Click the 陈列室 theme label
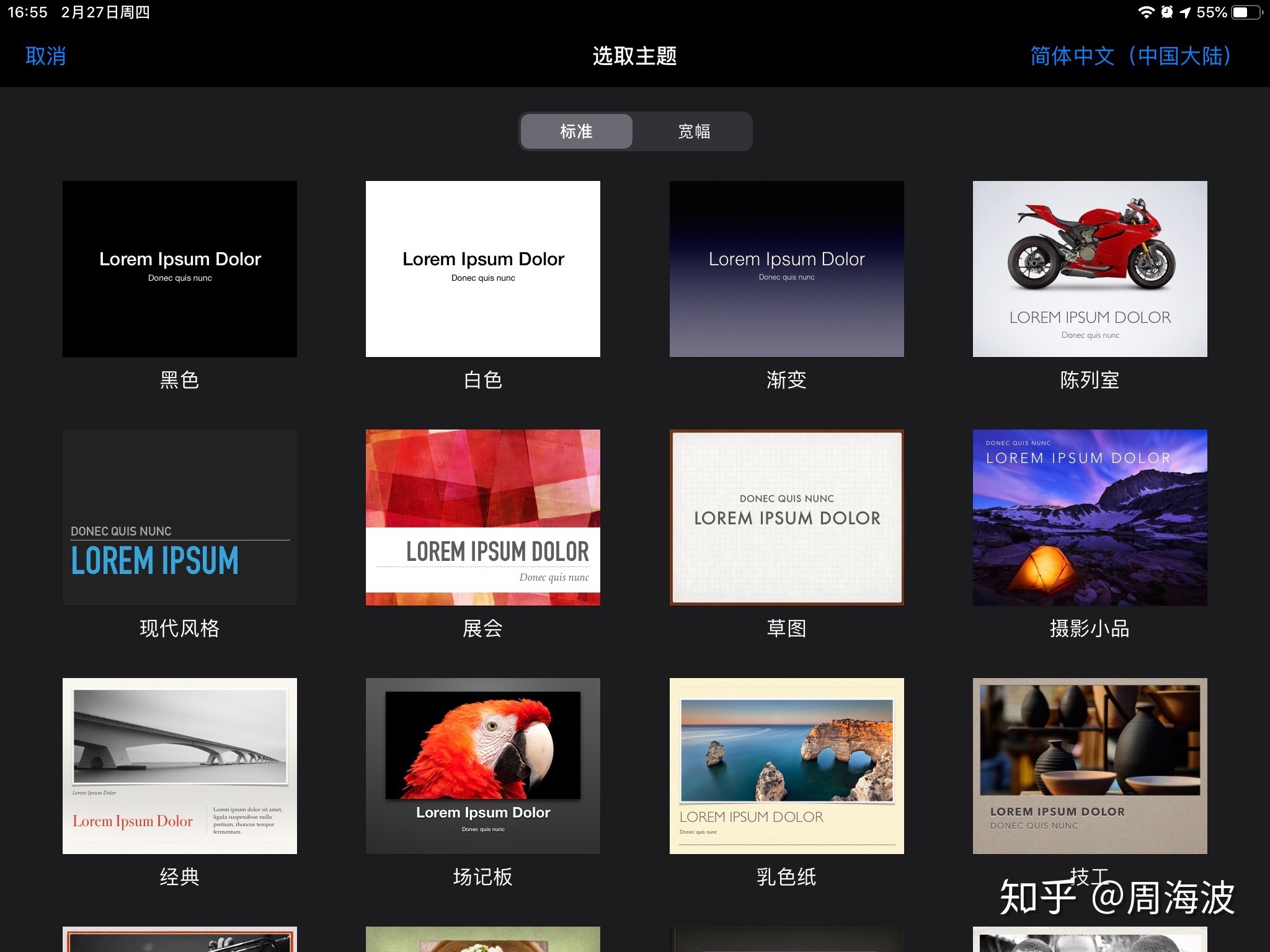 (x=1090, y=380)
